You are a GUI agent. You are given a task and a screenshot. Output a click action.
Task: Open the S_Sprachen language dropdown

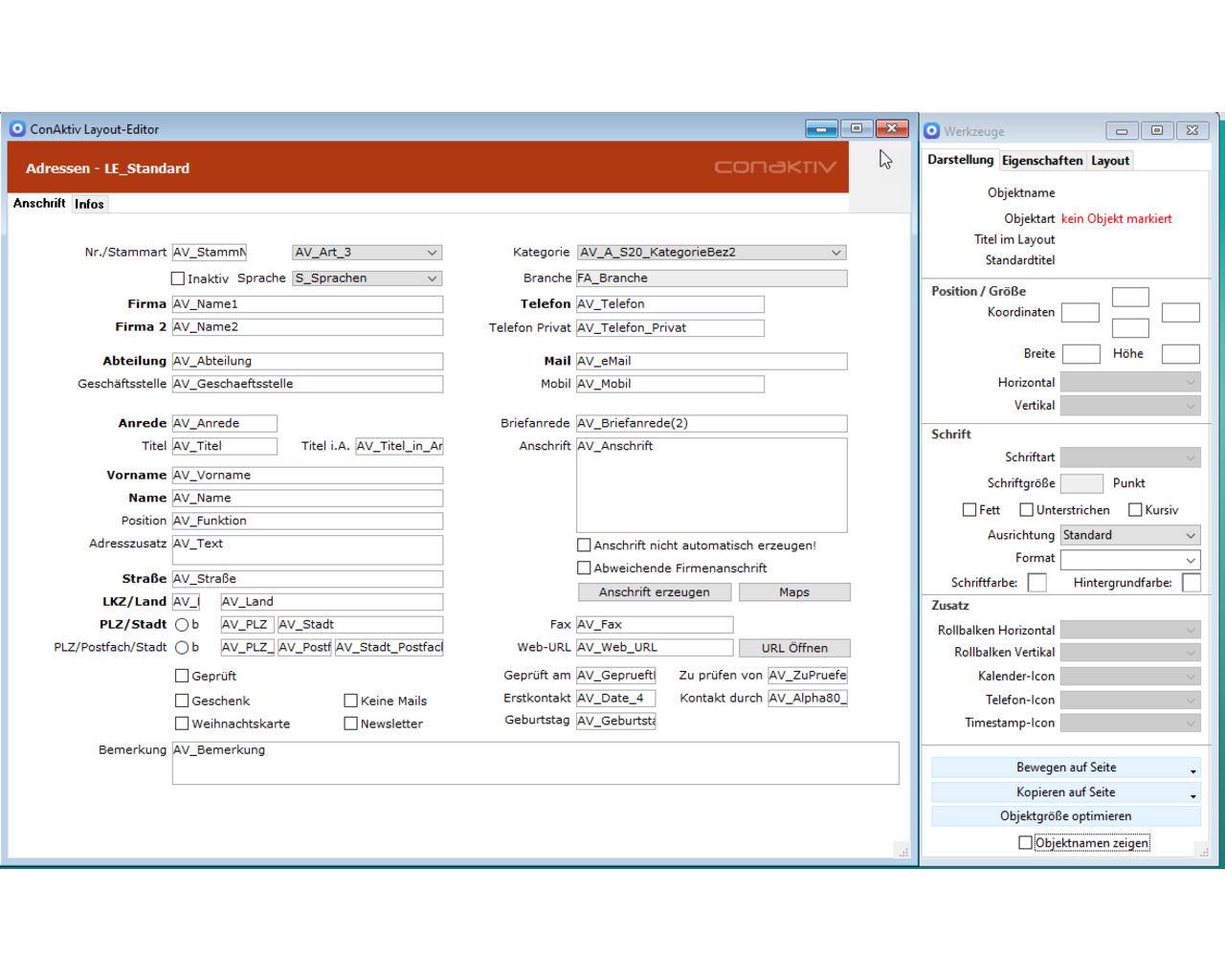point(430,278)
